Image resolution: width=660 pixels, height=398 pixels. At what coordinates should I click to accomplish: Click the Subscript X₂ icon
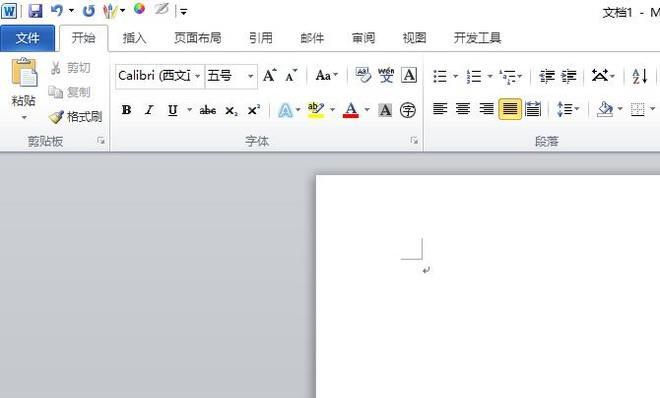click(x=231, y=111)
